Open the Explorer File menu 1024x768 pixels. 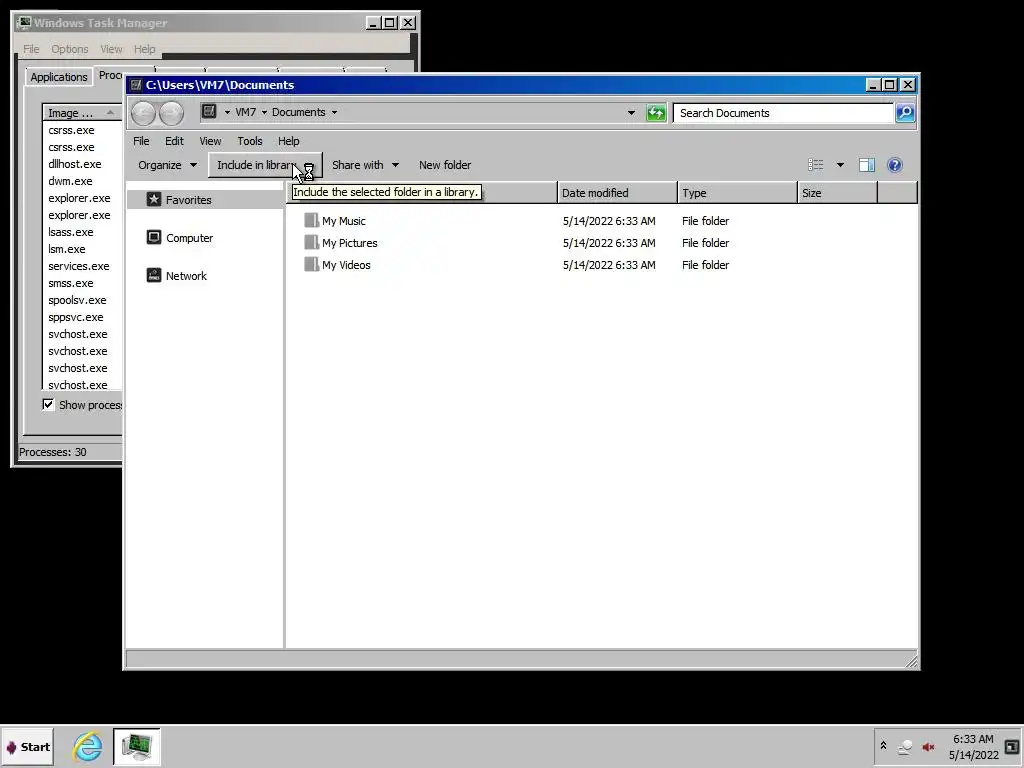point(141,141)
